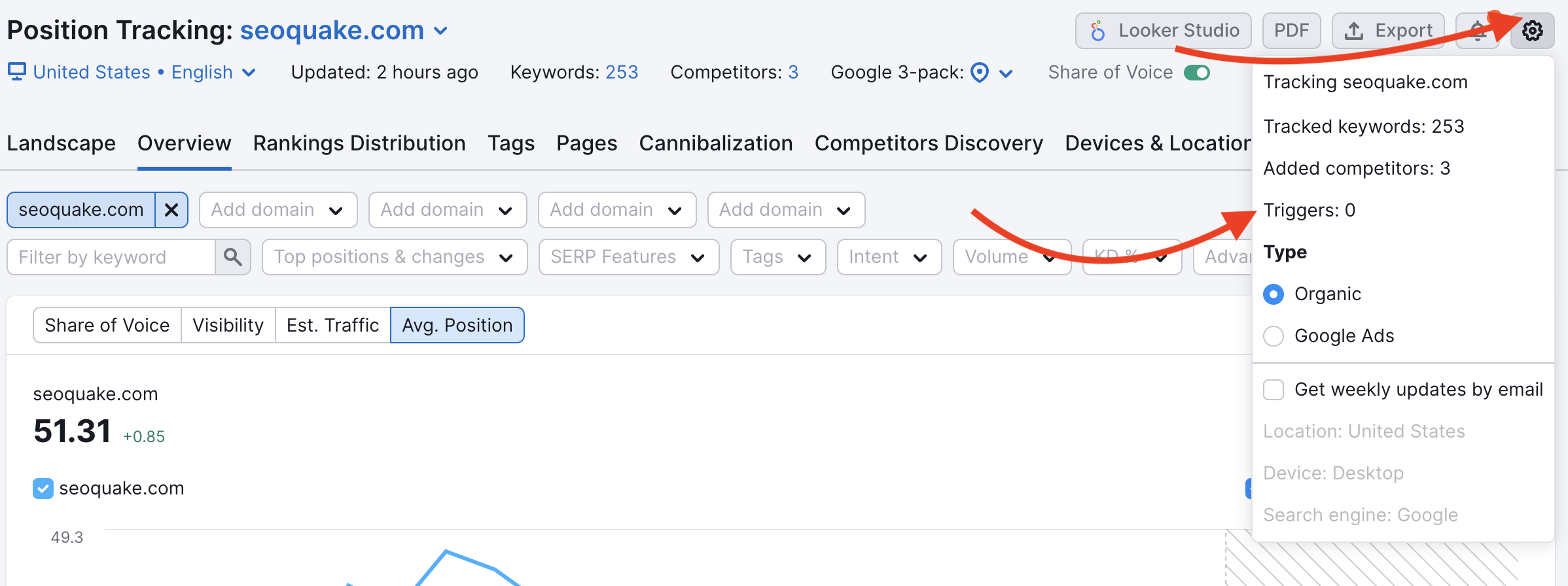Switch to Landscape tab
This screenshot has width=1568, height=586.
(61, 143)
